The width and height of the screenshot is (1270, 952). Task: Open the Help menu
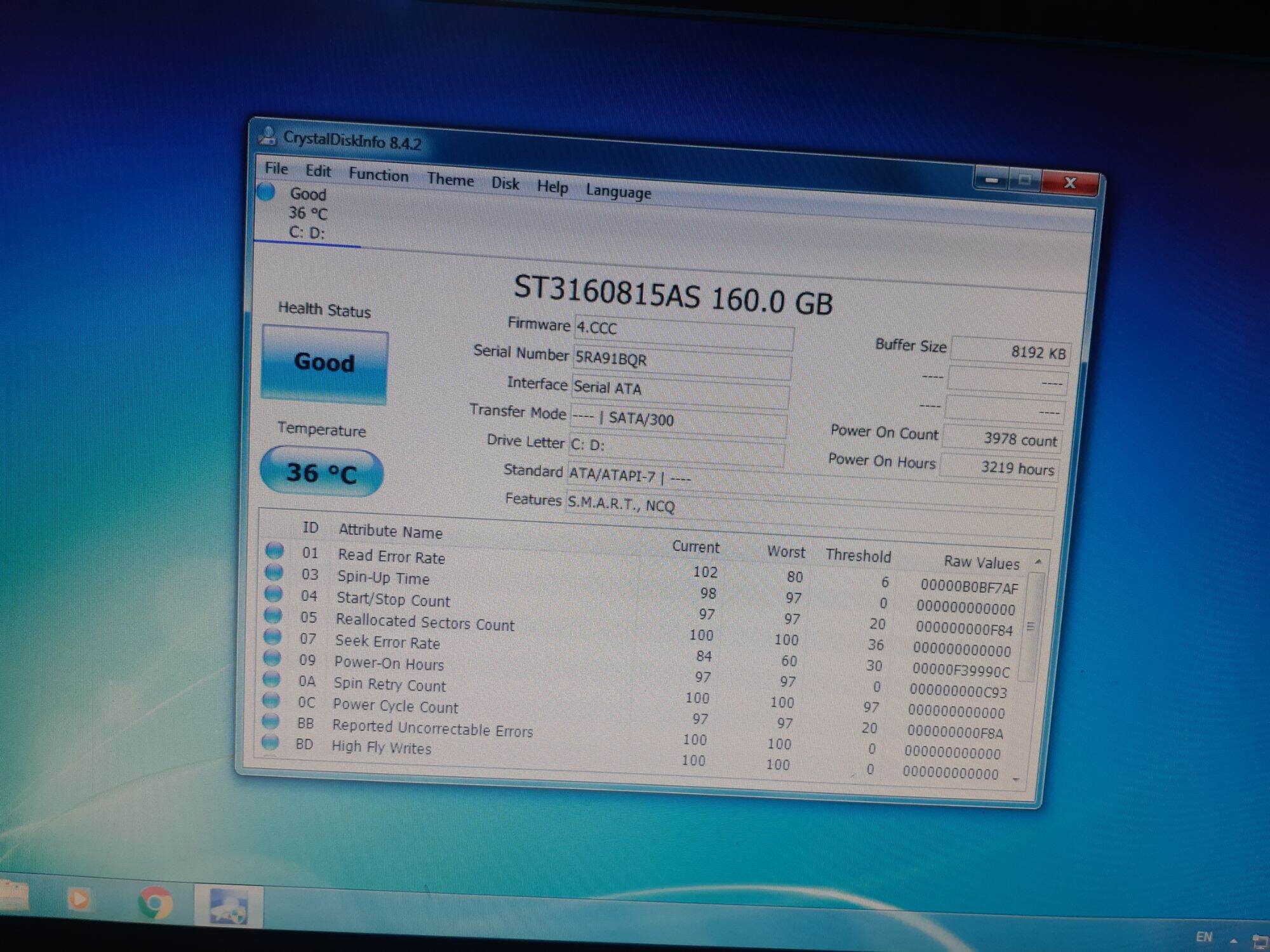552,187
